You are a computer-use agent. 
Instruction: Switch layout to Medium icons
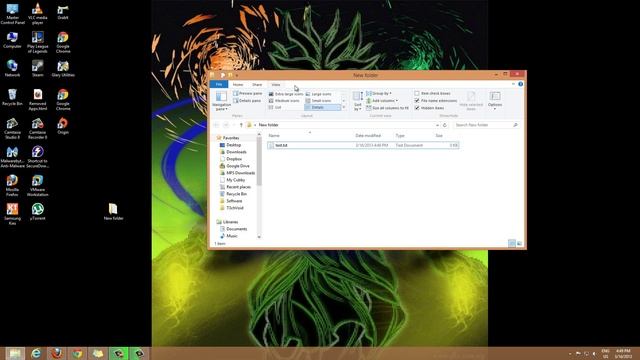284,100
